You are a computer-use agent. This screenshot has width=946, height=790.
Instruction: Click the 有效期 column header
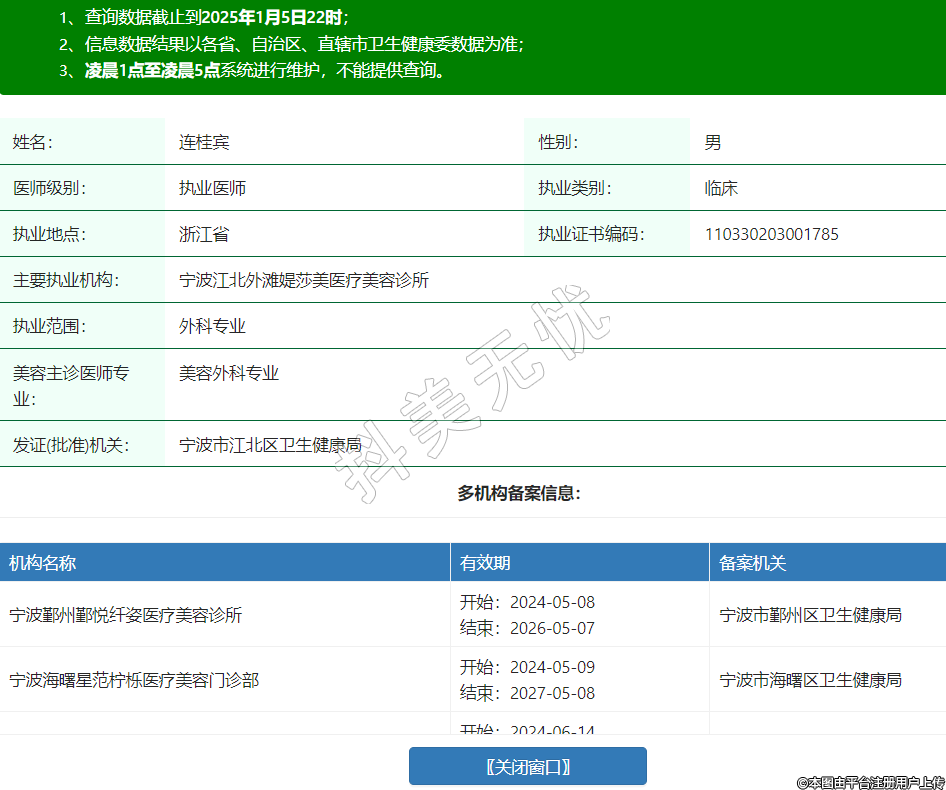click(x=485, y=563)
